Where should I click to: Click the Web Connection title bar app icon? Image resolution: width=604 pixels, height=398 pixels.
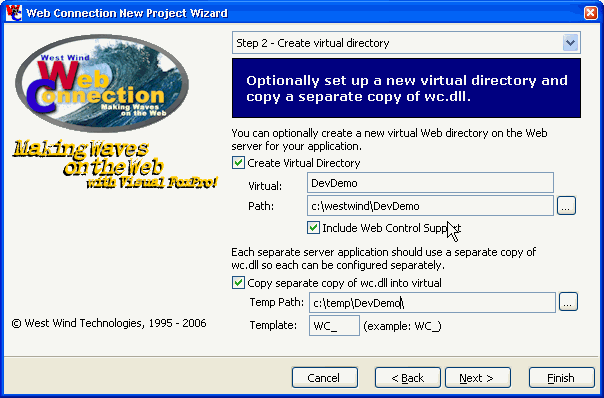pos(13,13)
